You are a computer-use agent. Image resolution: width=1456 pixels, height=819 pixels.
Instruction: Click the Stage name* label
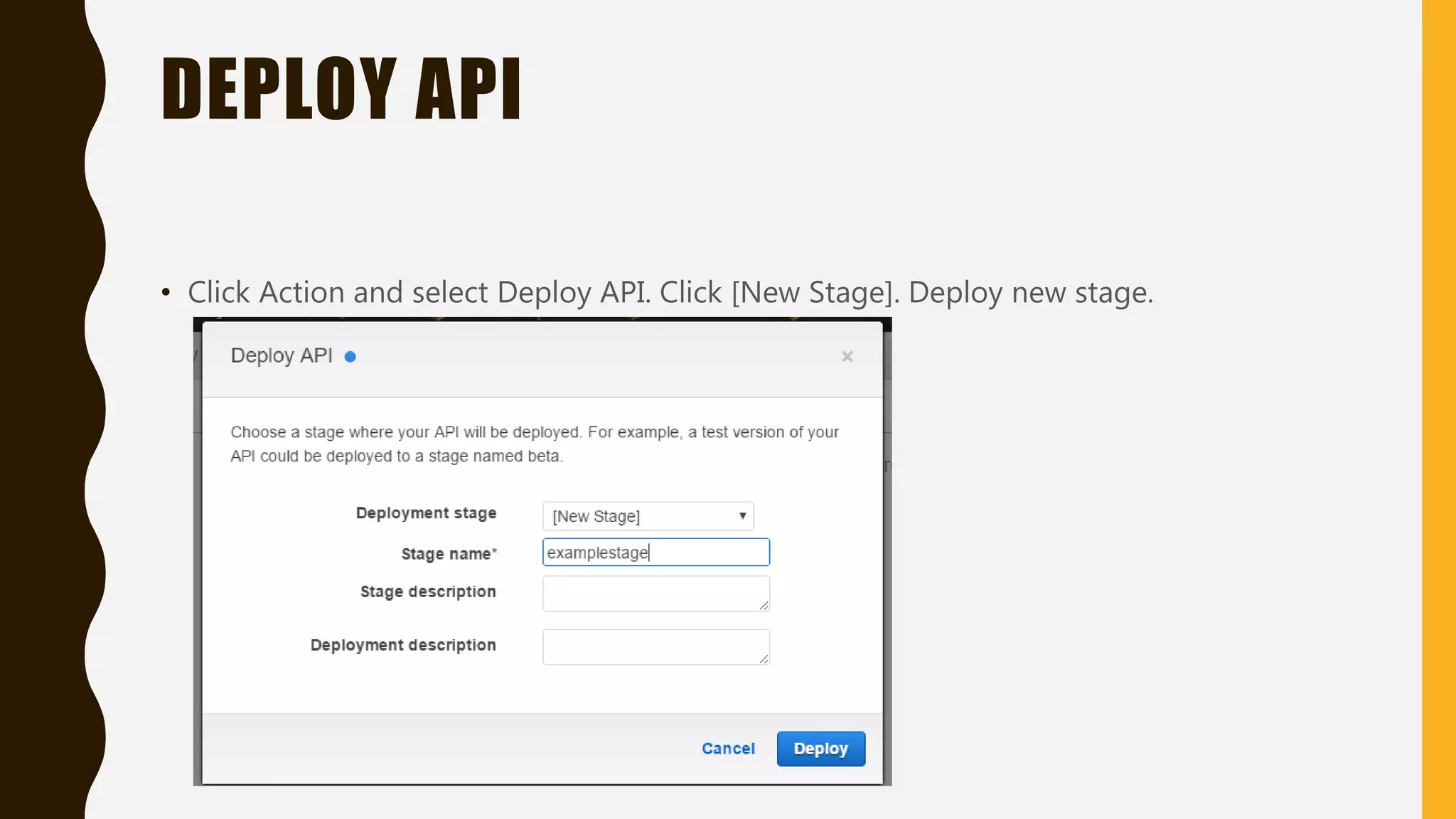click(449, 554)
